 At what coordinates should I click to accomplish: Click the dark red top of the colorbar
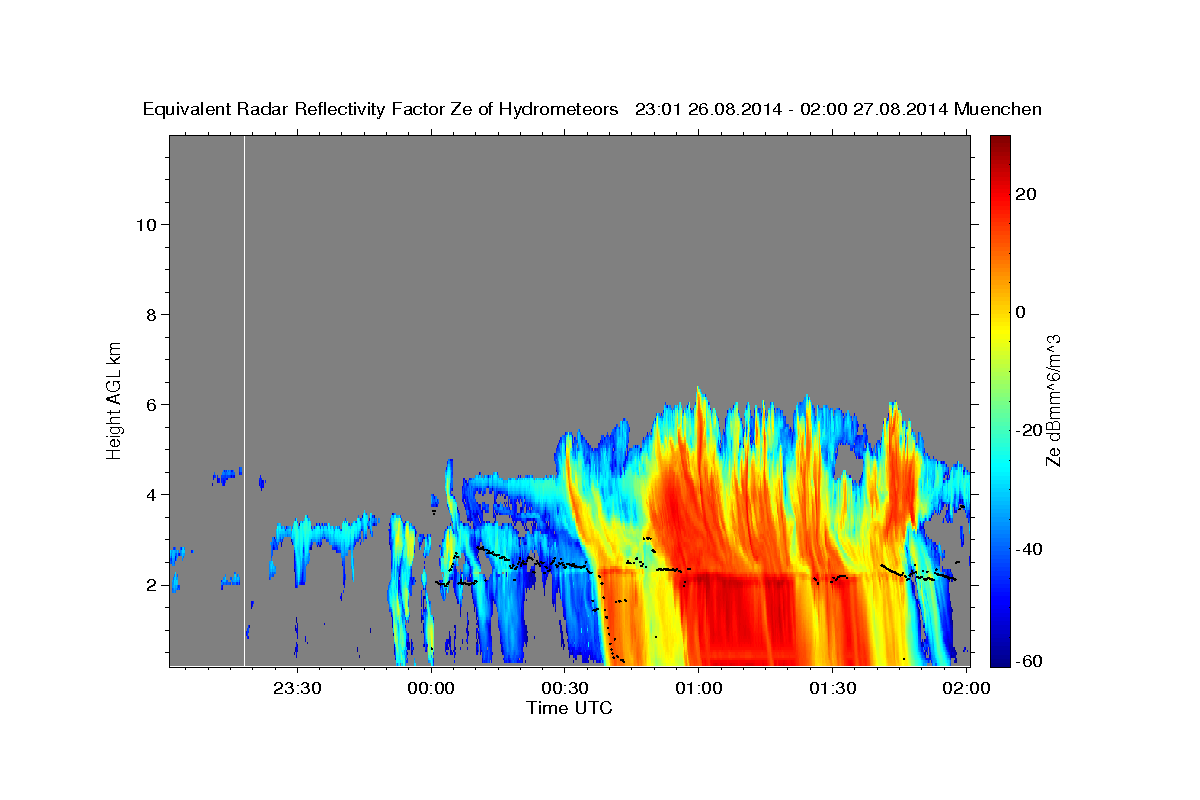[1000, 143]
